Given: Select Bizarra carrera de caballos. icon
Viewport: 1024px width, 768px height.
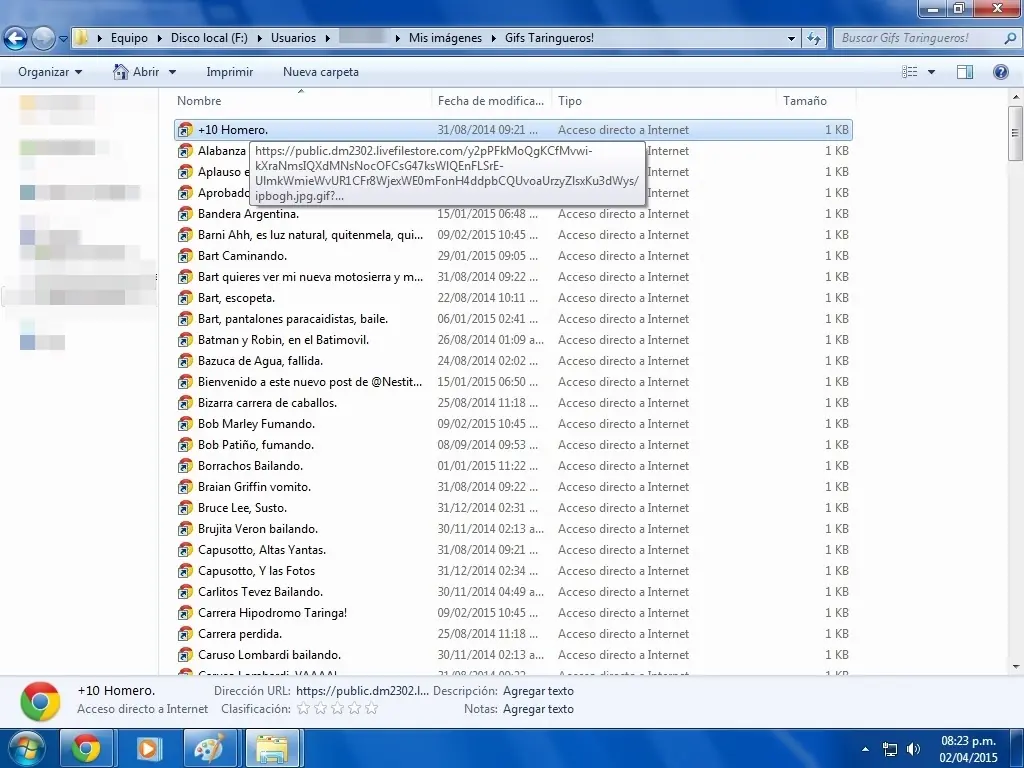Looking at the screenshot, I should click(185, 403).
